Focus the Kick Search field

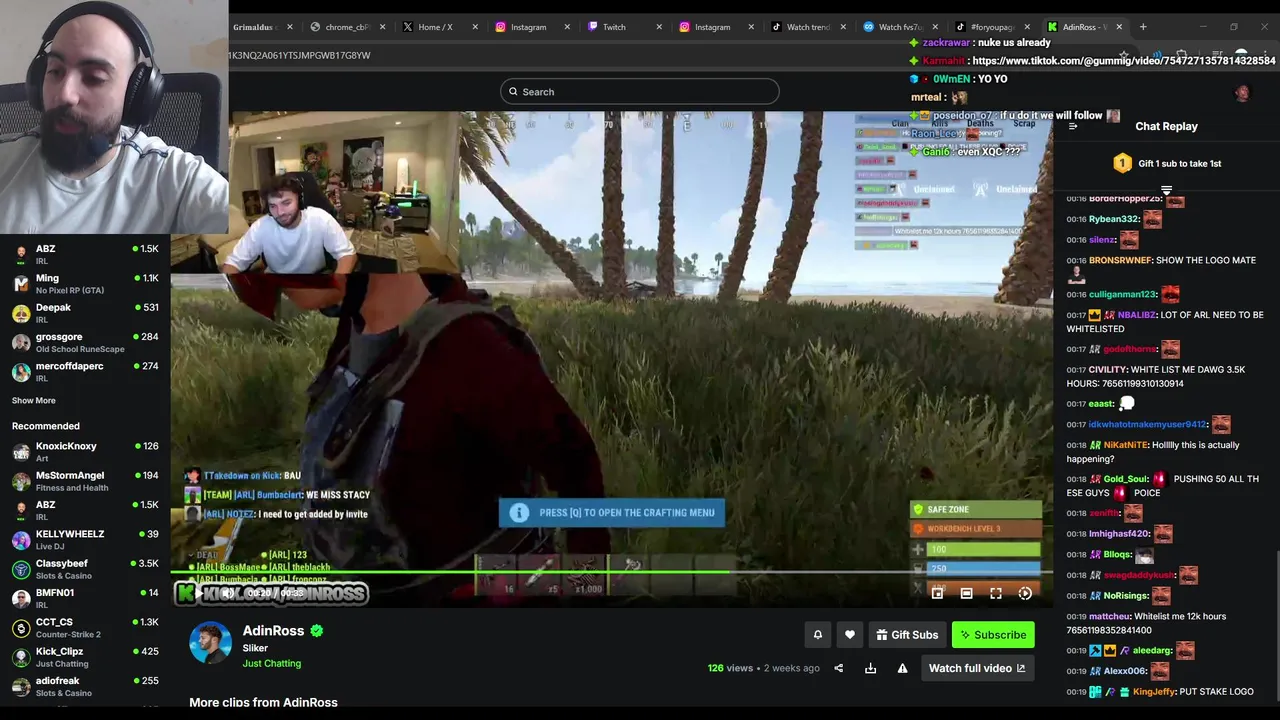click(640, 92)
